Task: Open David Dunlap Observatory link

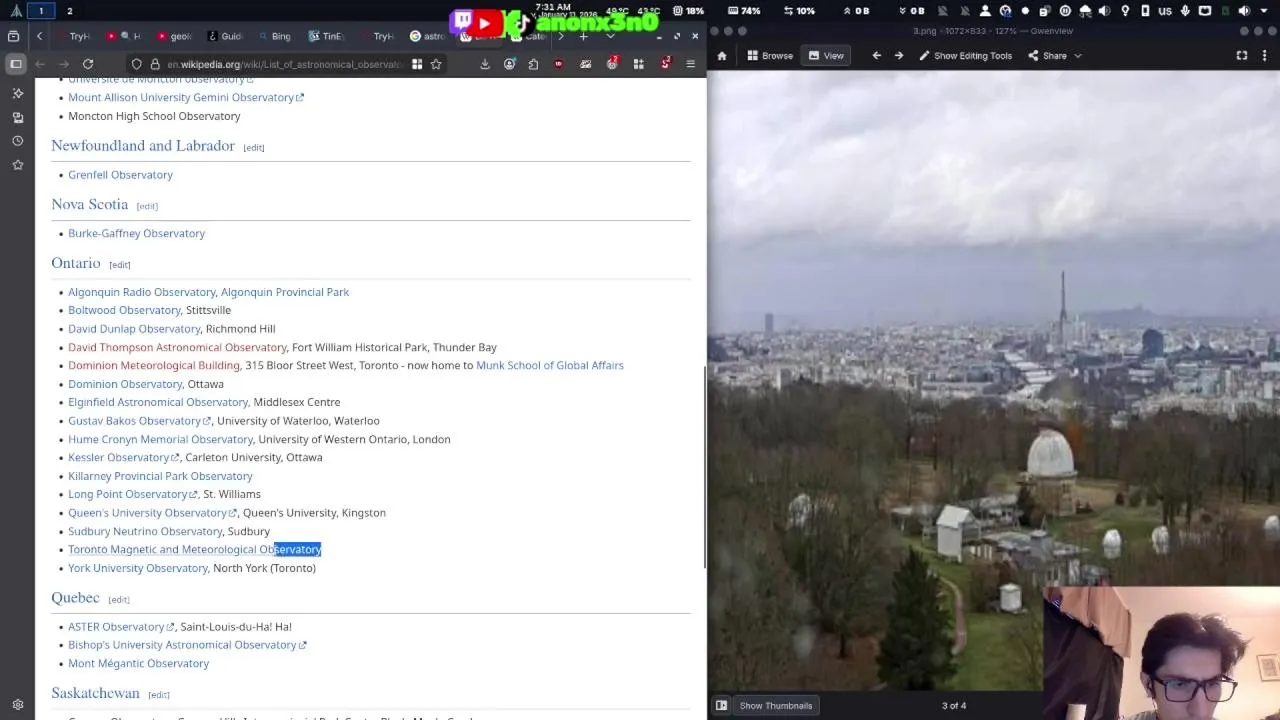Action: [134, 329]
